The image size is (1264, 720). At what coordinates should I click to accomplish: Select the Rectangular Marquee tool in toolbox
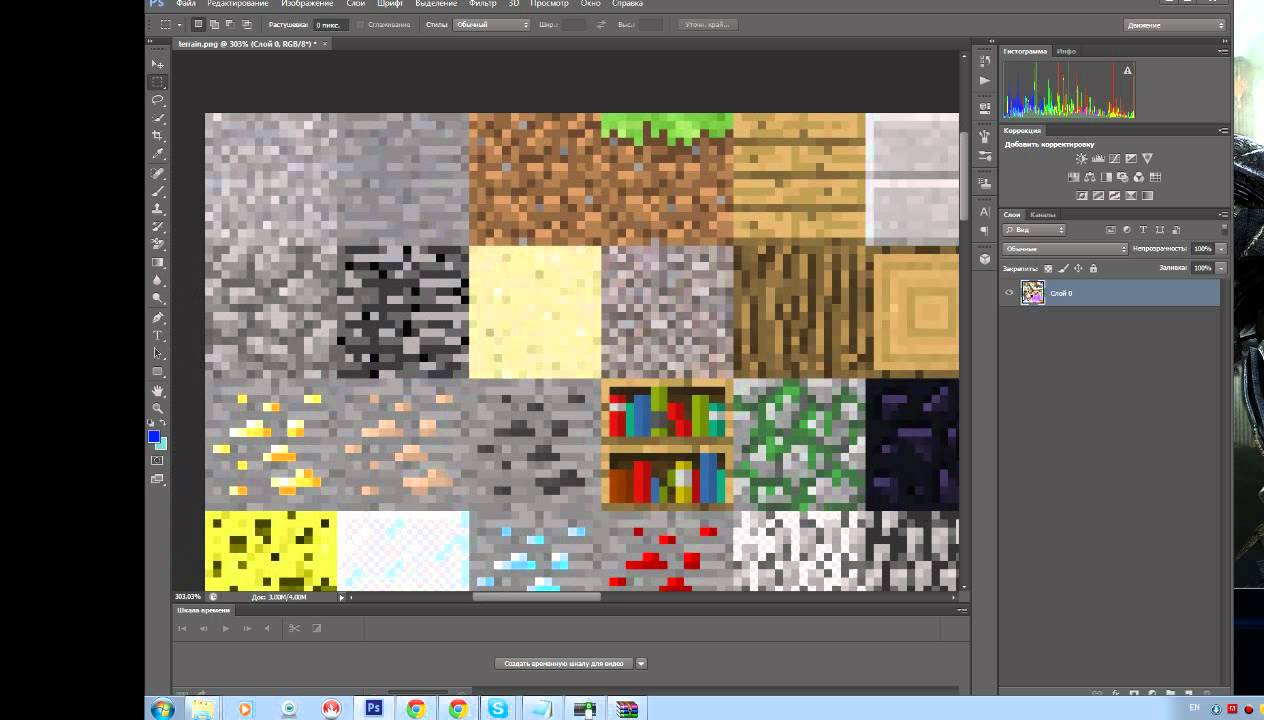coord(158,82)
